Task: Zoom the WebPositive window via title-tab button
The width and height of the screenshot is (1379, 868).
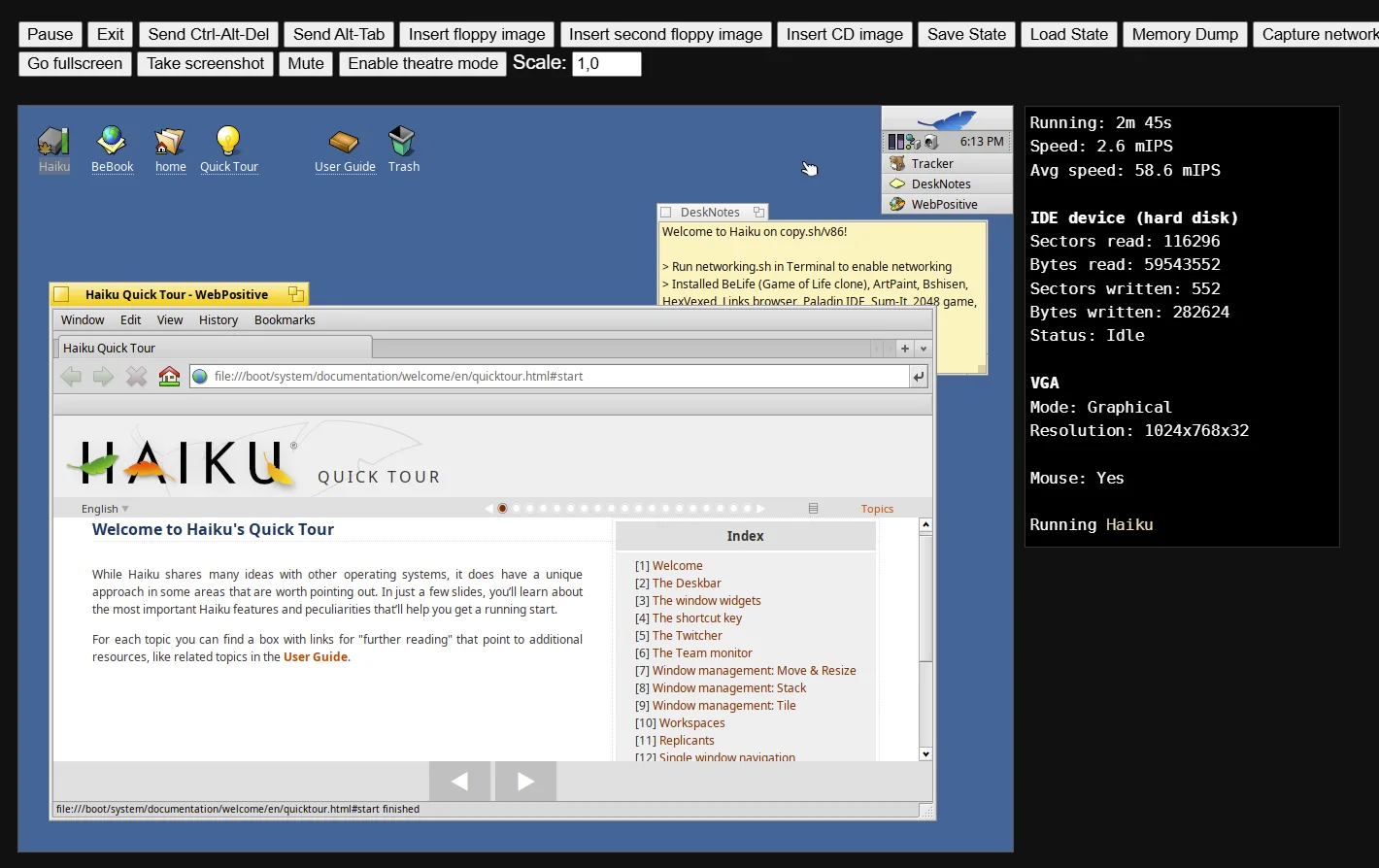Action: point(296,294)
